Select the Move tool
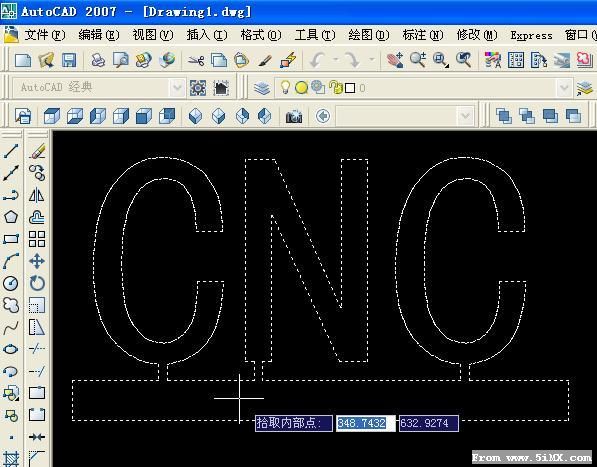Image resolution: width=597 pixels, height=467 pixels. point(37,261)
